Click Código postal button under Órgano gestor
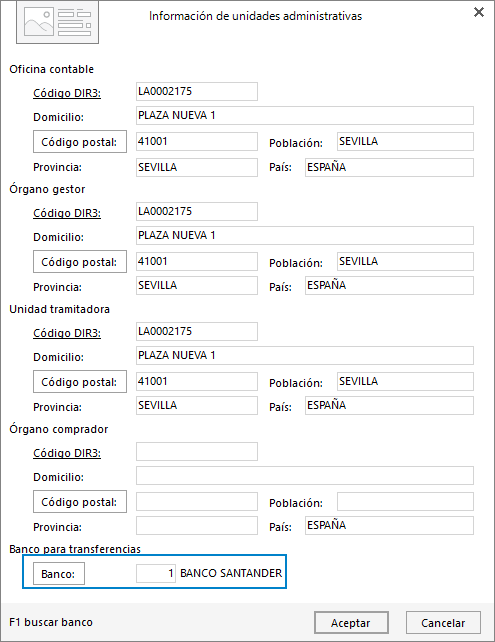Viewport: 495px width, 642px height. pos(80,262)
